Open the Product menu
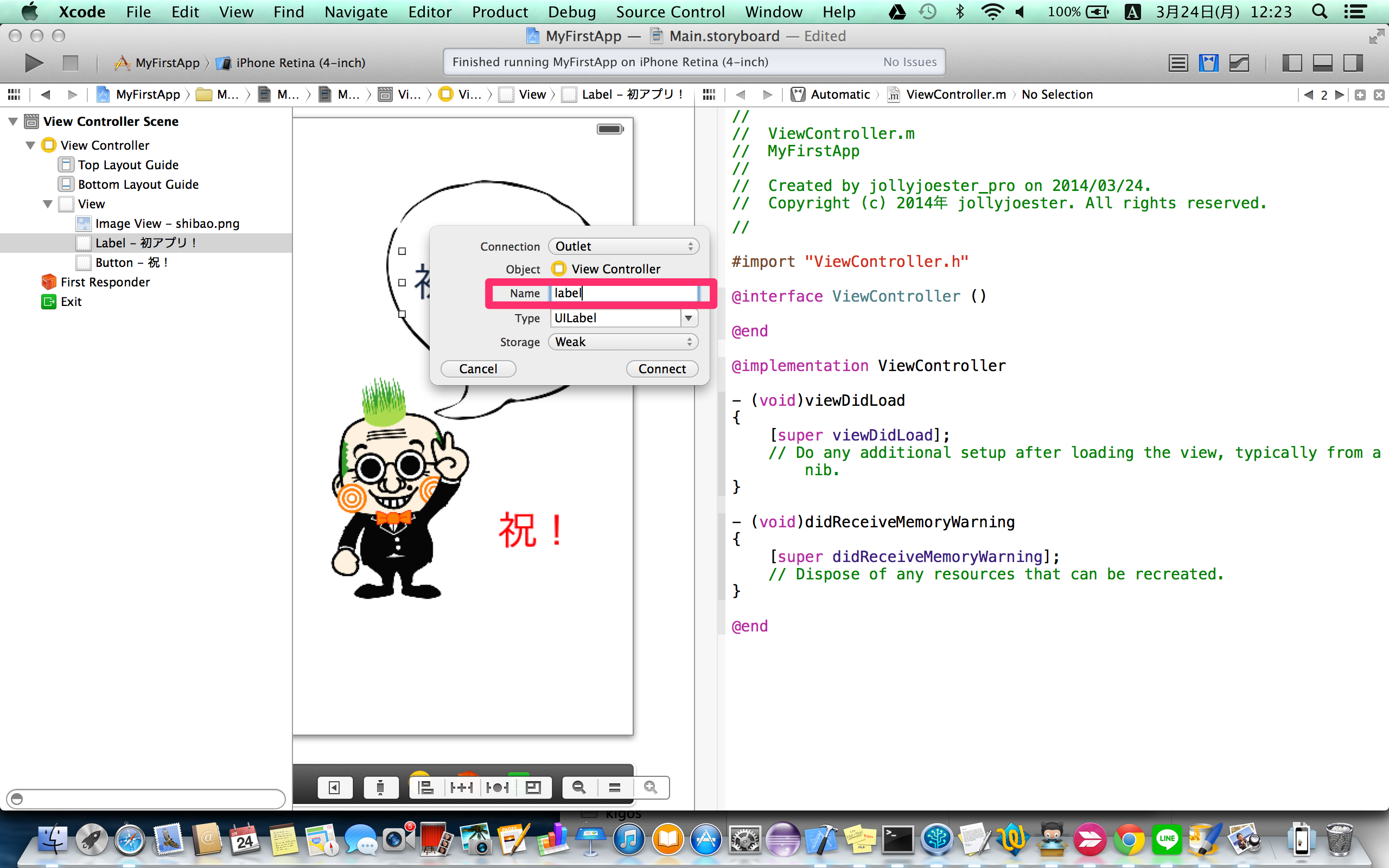This screenshot has height=868, width=1389. 499,11
